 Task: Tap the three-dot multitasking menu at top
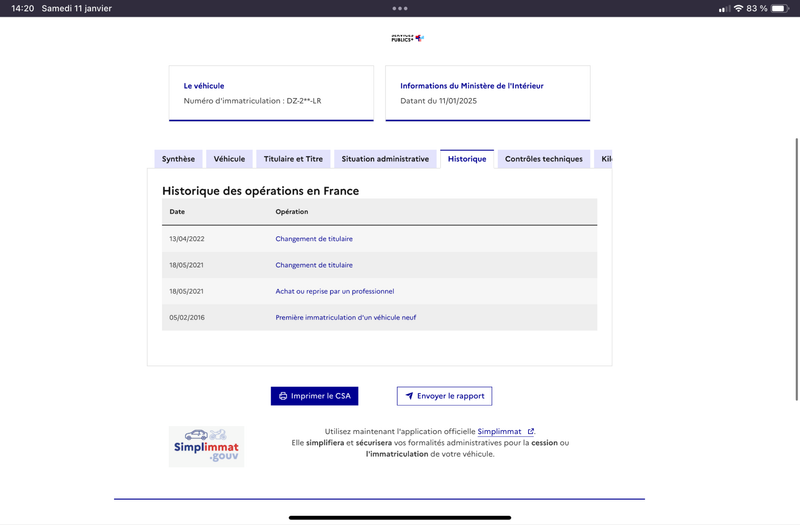click(x=400, y=8)
